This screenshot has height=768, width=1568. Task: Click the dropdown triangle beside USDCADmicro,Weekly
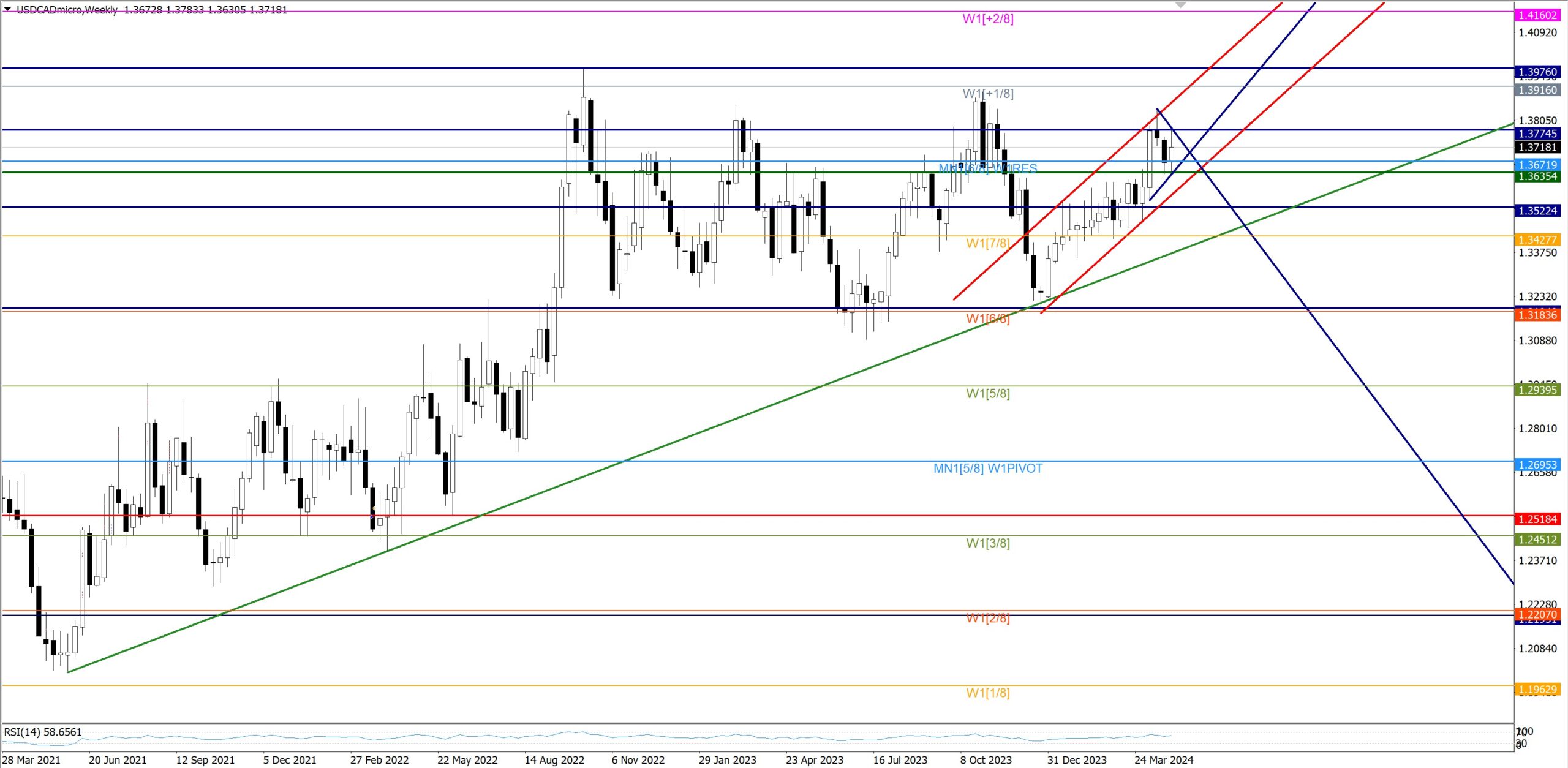click(7, 9)
